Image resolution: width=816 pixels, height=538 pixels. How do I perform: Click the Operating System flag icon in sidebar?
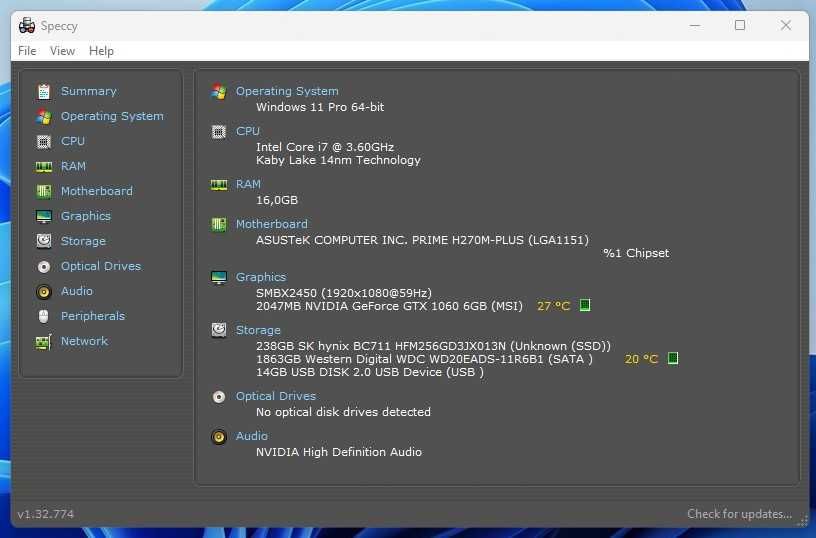click(x=44, y=117)
